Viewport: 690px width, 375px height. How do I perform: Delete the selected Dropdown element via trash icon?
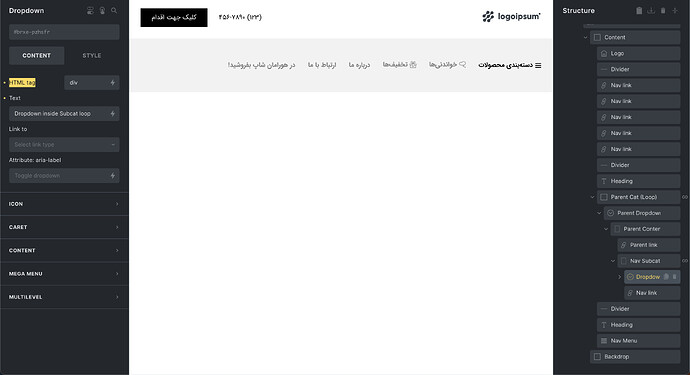coord(674,277)
